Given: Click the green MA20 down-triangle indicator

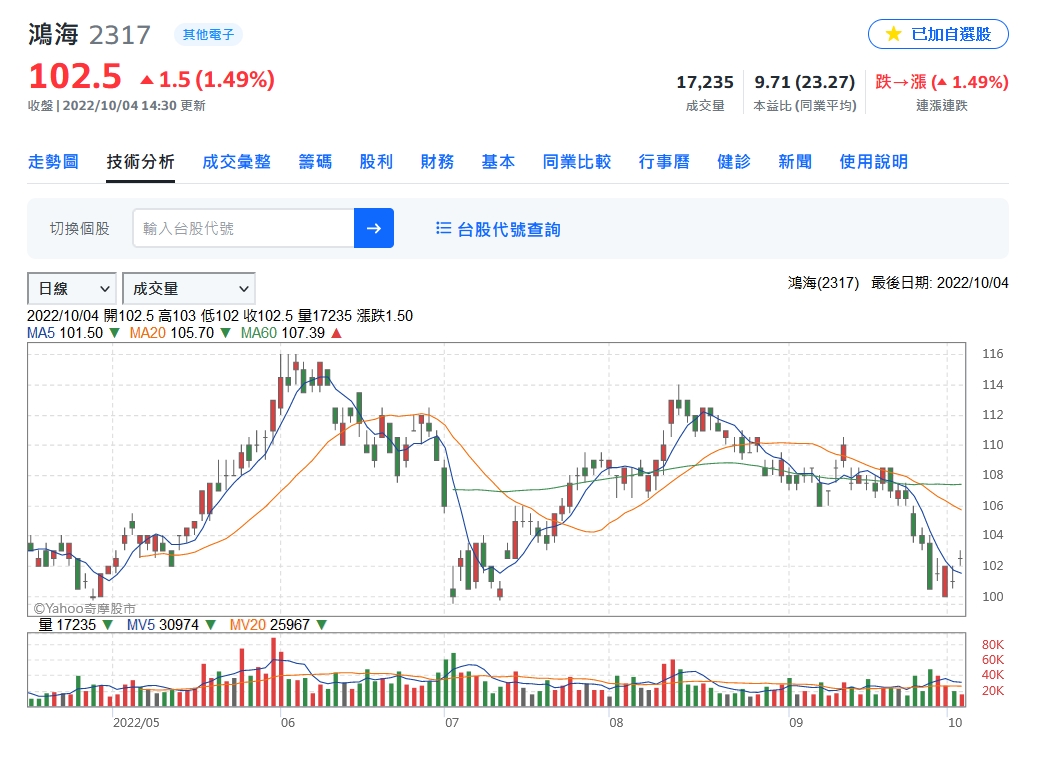Looking at the screenshot, I should [x=226, y=333].
